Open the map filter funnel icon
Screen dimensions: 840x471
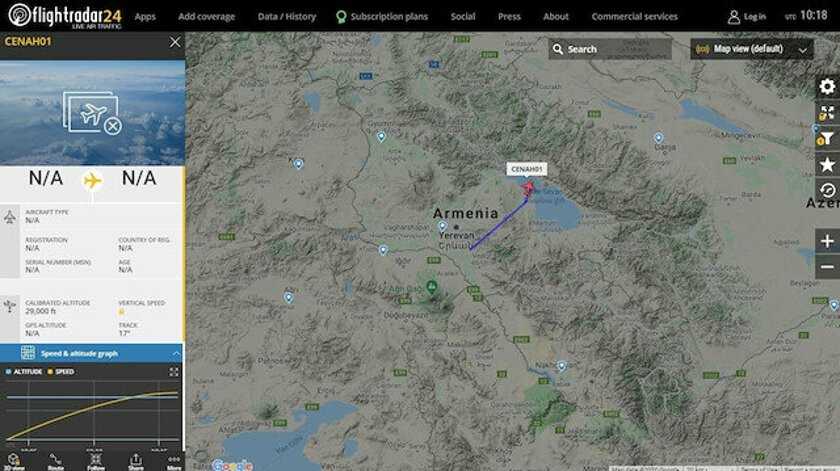pyautogui.click(x=828, y=139)
